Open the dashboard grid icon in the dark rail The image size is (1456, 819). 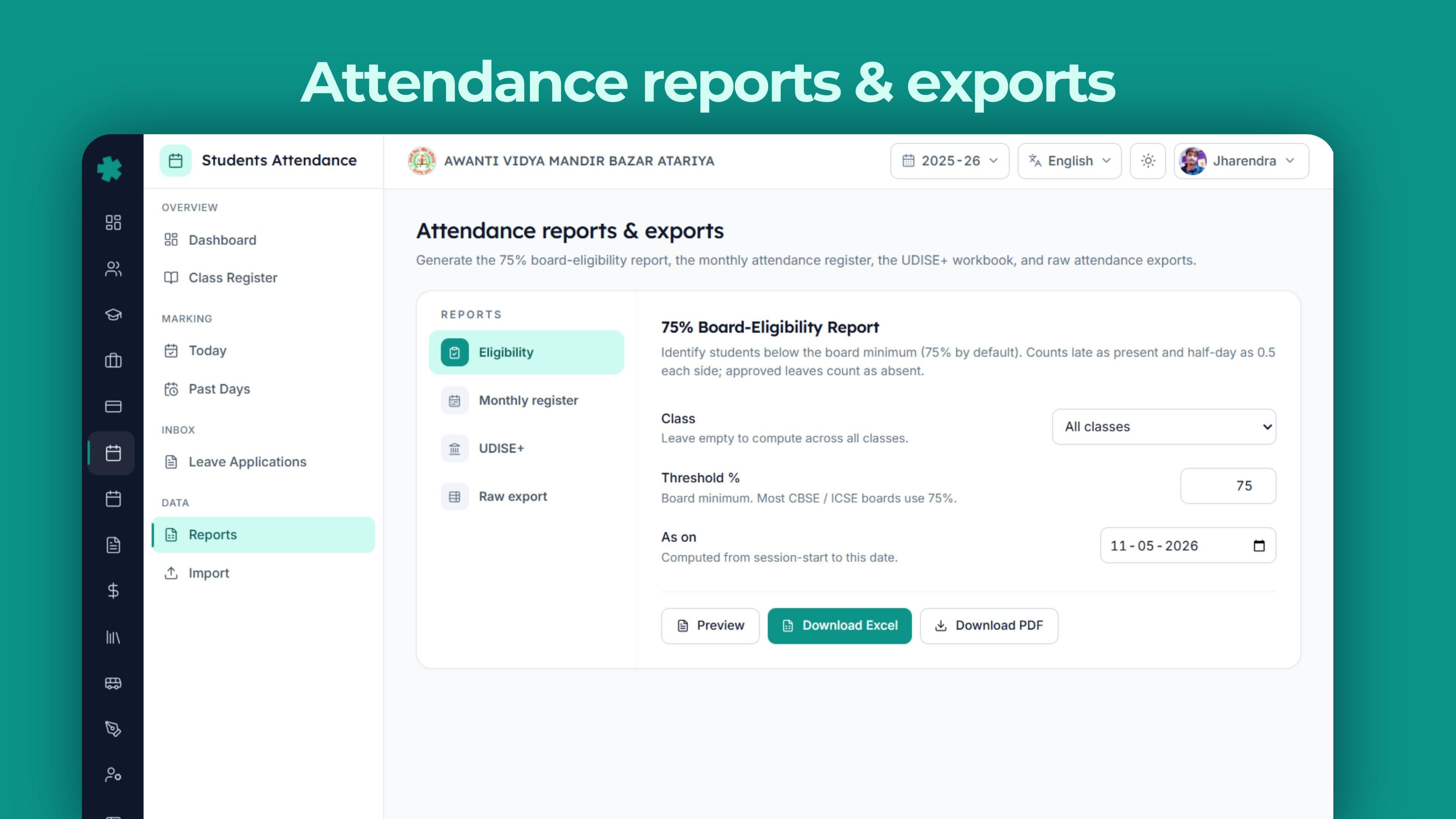[x=113, y=222]
